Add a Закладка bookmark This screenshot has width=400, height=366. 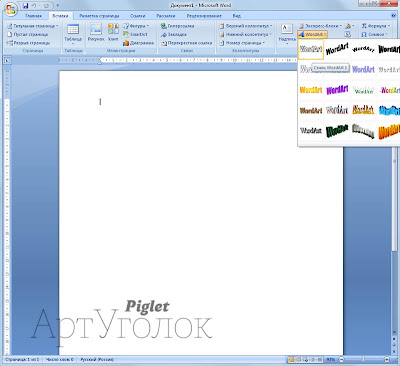click(173, 34)
